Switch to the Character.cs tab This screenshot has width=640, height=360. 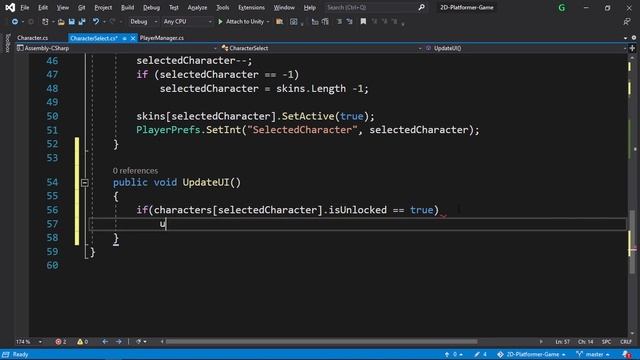point(33,38)
